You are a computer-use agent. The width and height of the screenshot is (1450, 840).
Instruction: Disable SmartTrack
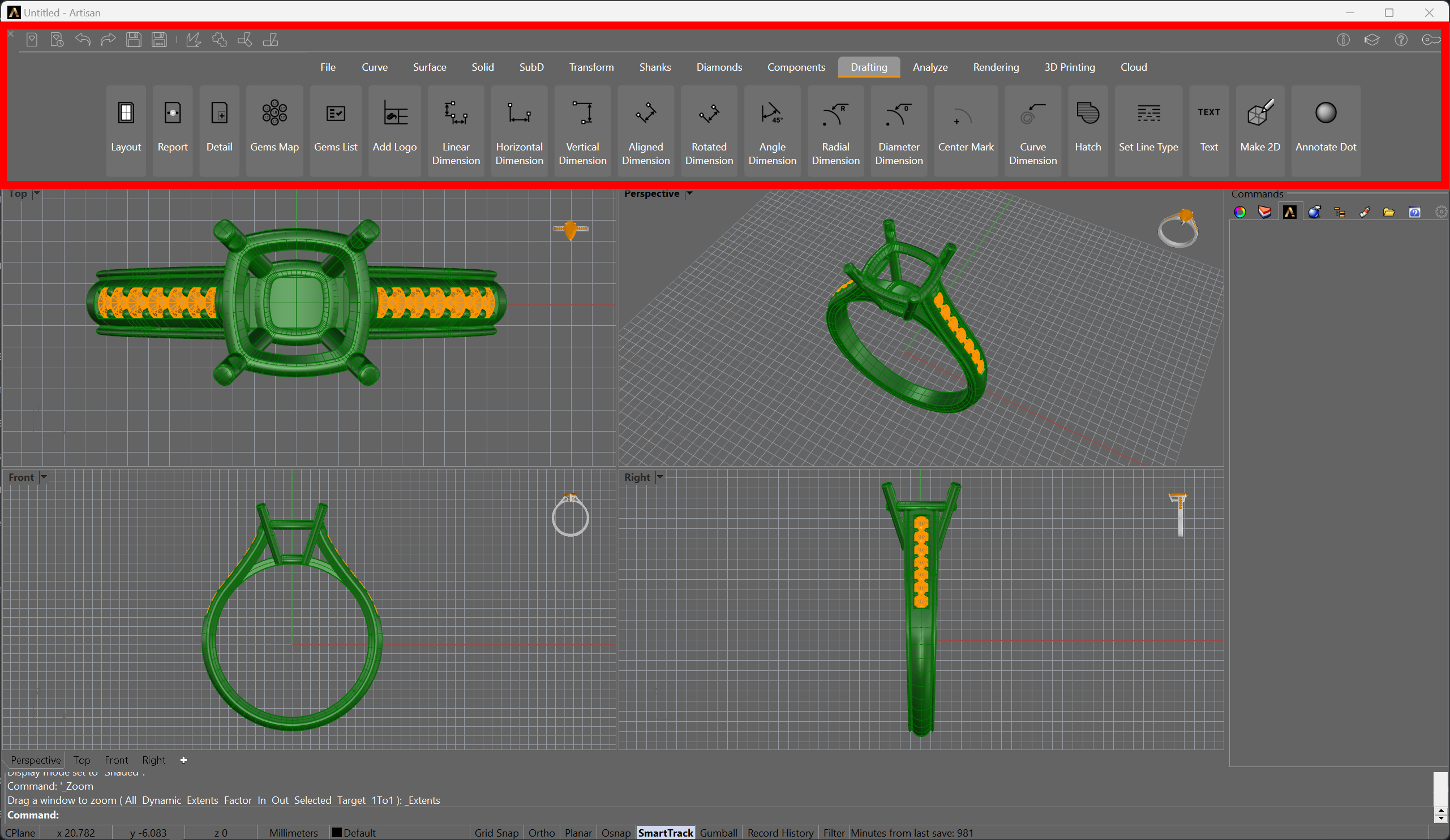click(665, 833)
